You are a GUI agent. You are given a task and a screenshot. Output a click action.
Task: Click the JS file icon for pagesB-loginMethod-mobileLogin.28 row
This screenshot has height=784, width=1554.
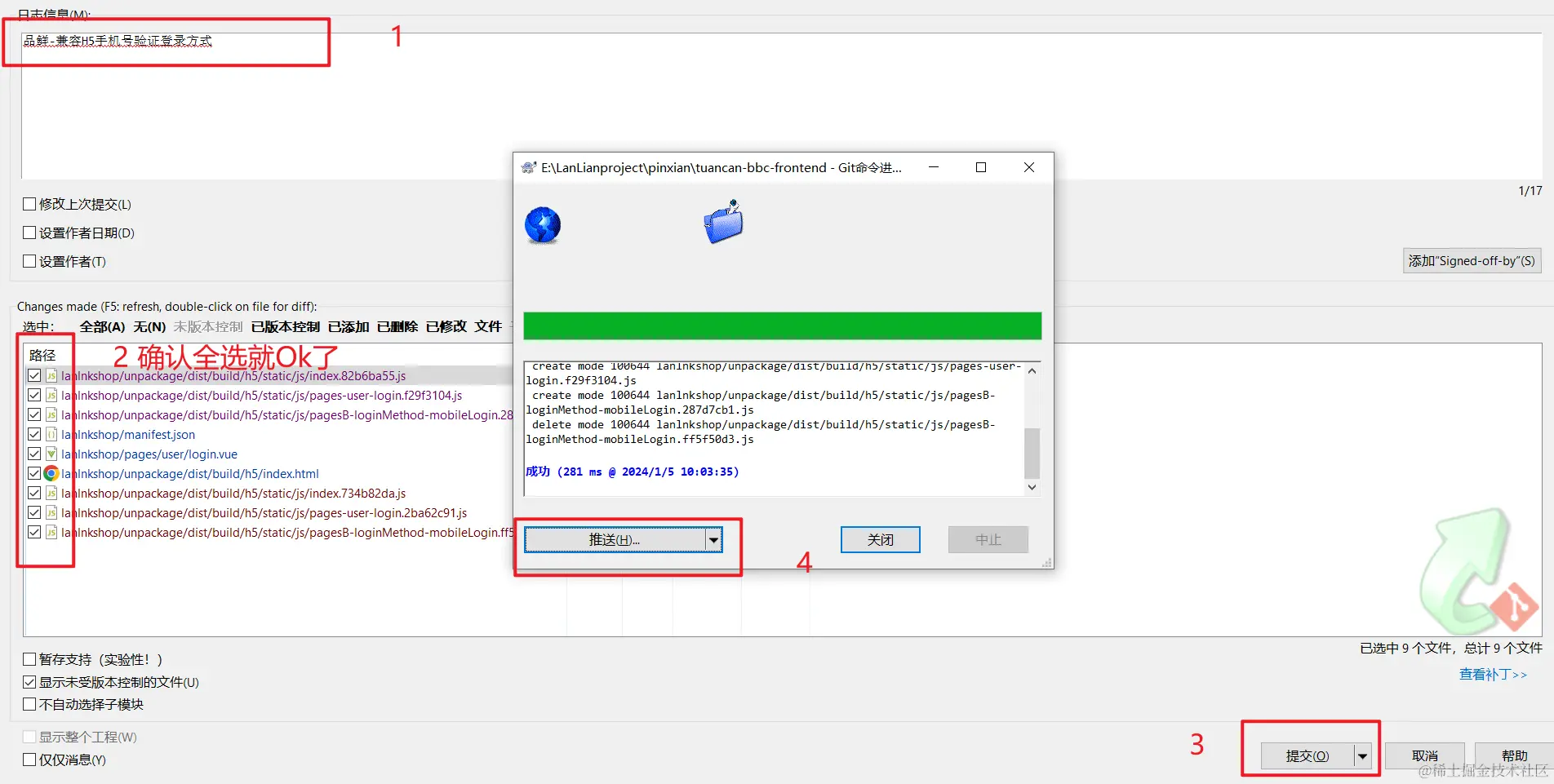click(x=51, y=415)
